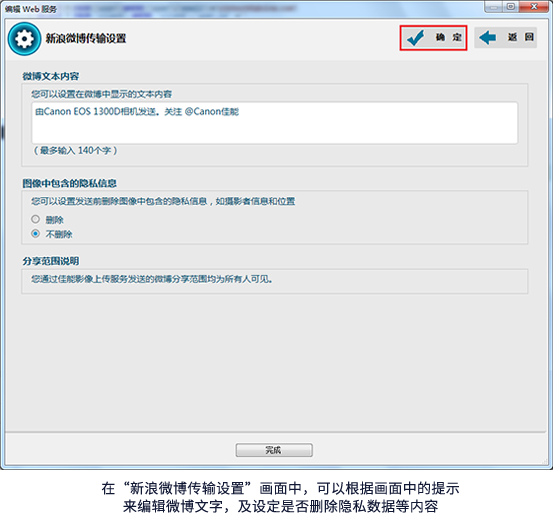Click the 新浪微博传输设置 heading
This screenshot has height=513, width=554.
pyautogui.click(x=86, y=38)
